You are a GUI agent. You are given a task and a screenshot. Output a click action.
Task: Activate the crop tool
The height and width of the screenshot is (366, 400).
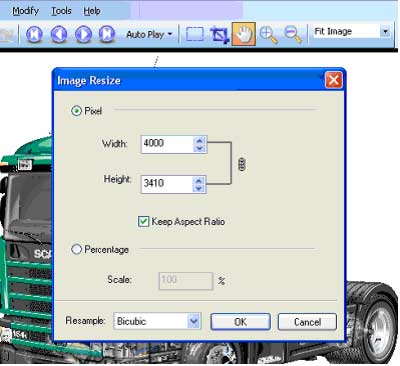click(219, 35)
